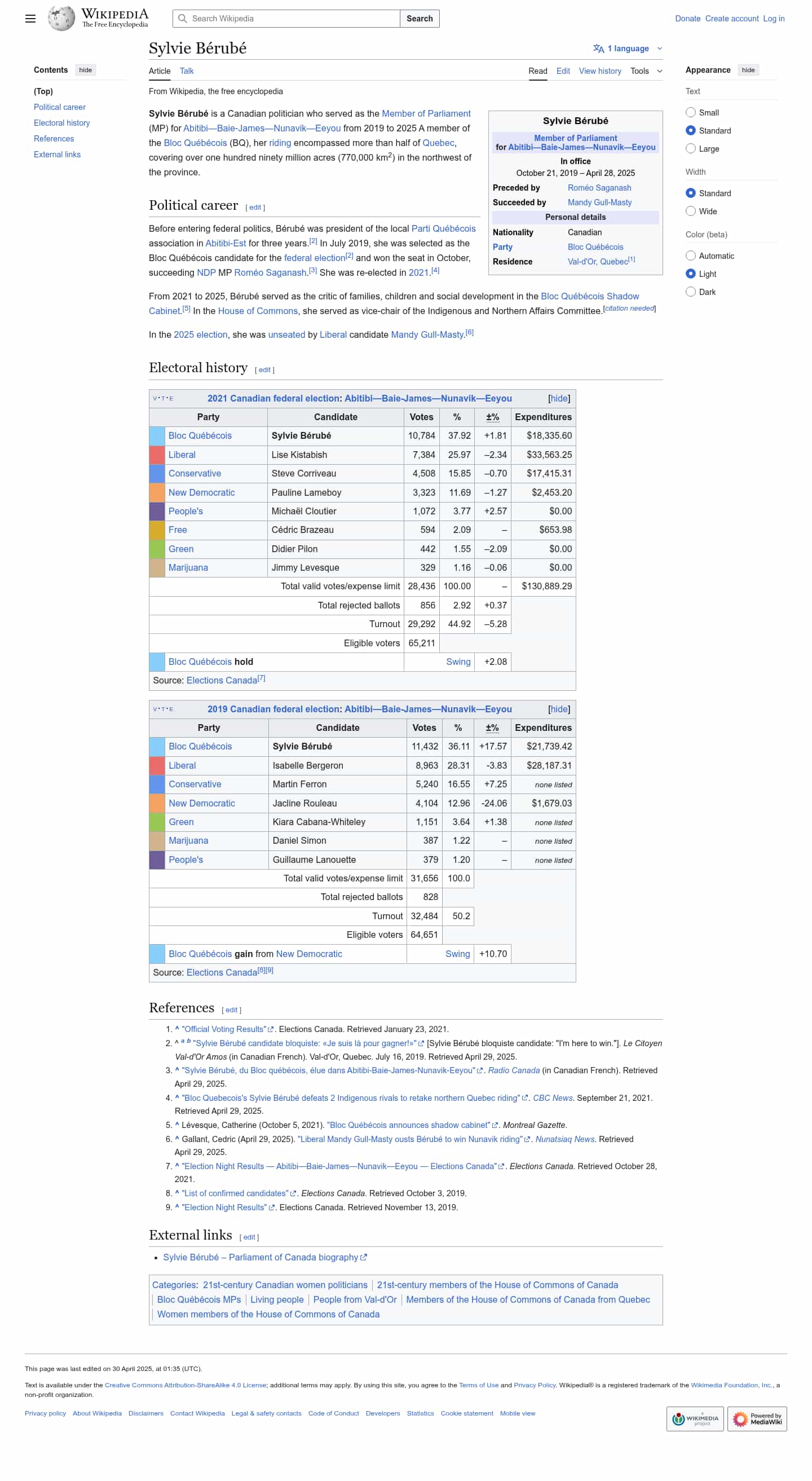Select Light color mode
The image size is (812, 1481).
coord(691,274)
